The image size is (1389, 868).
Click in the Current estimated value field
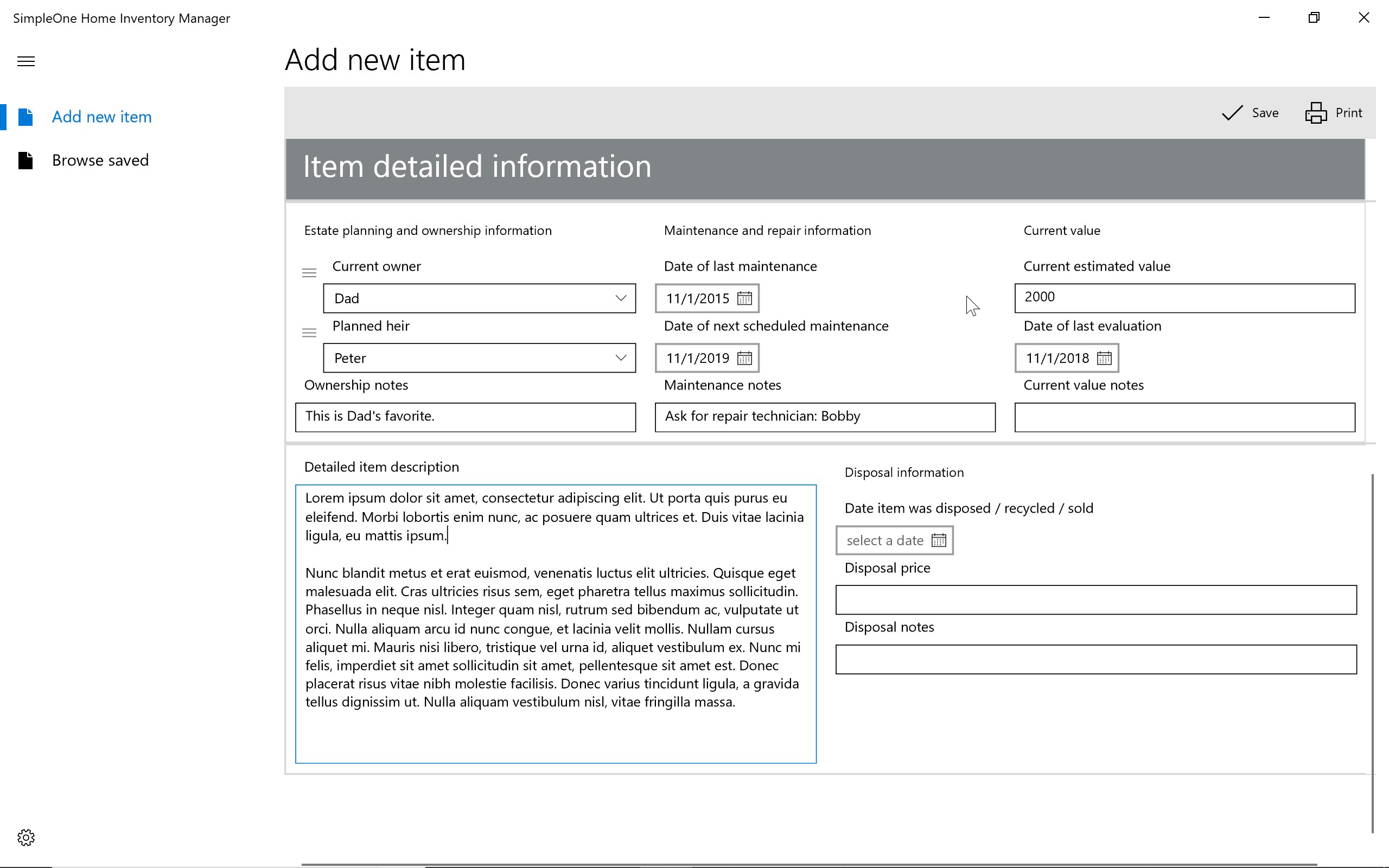point(1184,298)
